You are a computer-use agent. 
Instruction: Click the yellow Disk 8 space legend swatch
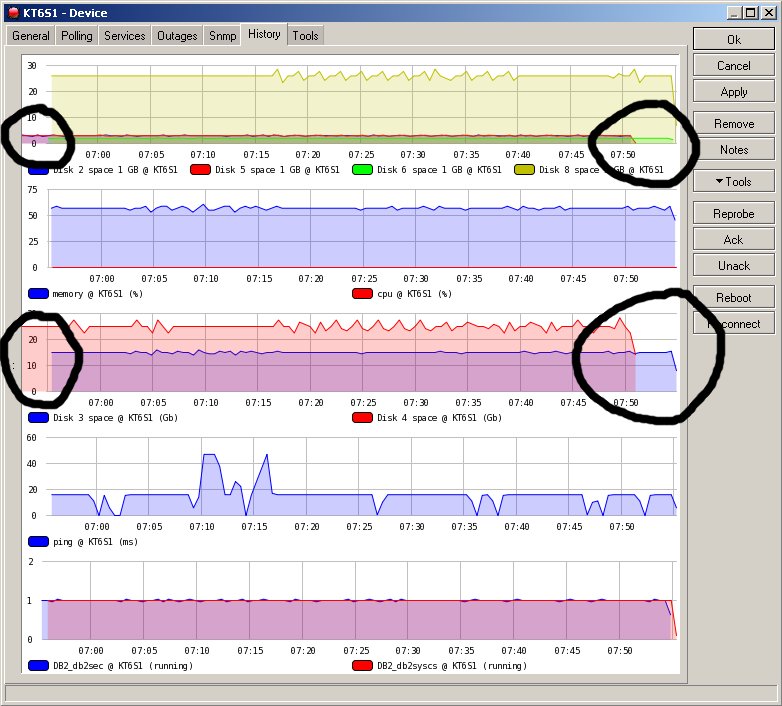click(x=524, y=170)
